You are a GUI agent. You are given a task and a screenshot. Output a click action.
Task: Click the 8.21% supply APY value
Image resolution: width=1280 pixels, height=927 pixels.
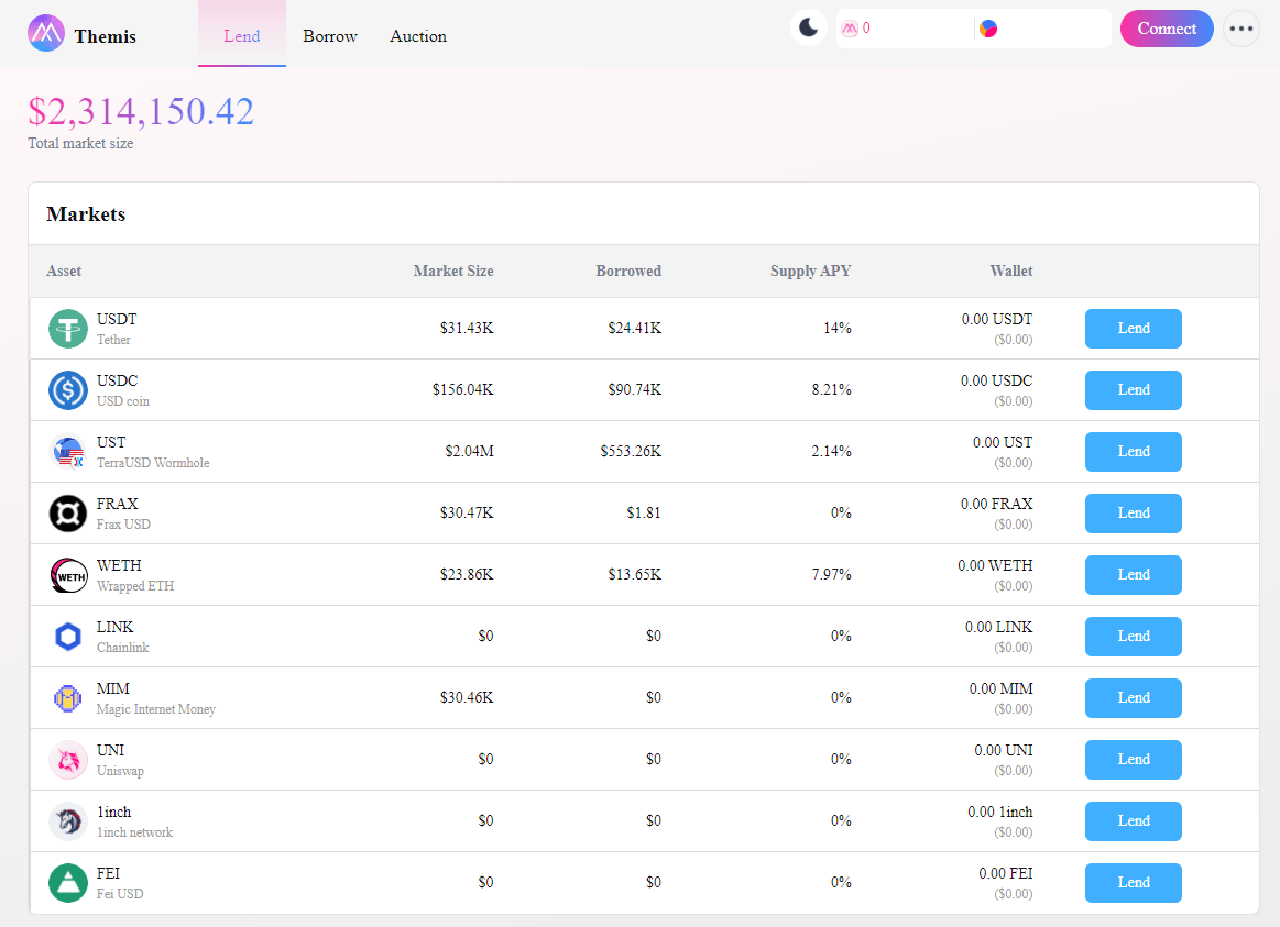[831, 390]
